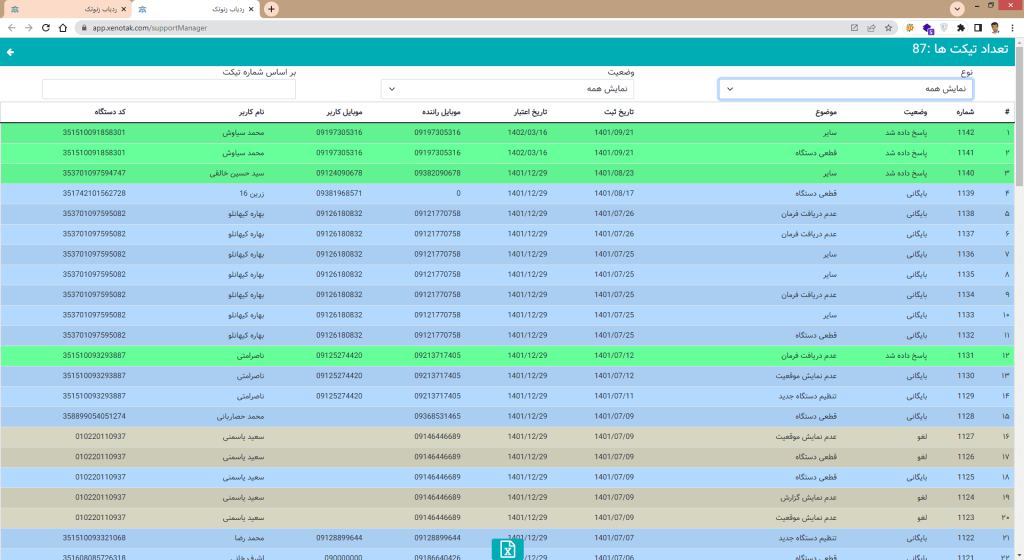This screenshot has height=560, width=1024.
Task: Click the address bar URL app.xenotak.com
Action: click(150, 28)
